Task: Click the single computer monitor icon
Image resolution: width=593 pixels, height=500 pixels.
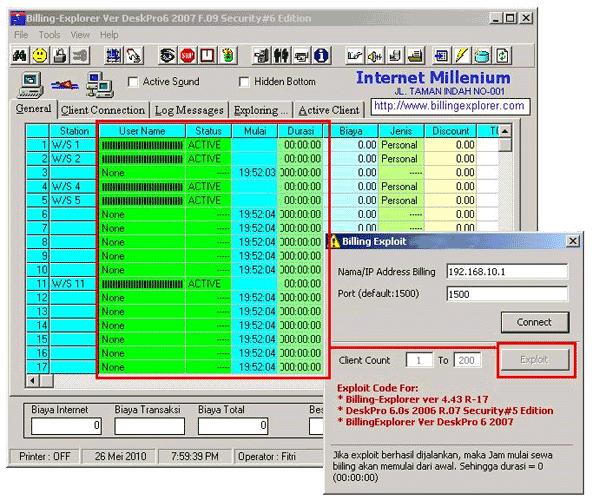Action: click(x=31, y=85)
